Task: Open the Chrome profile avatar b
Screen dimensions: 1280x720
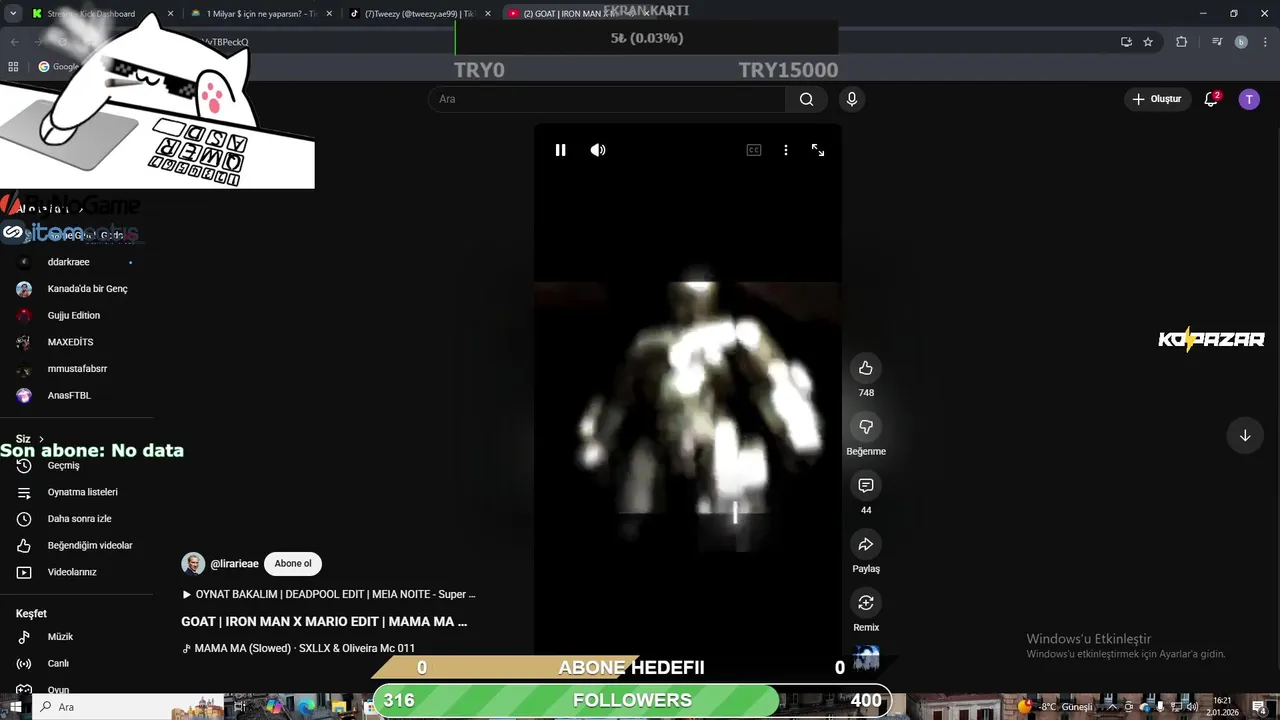Action: point(1241,42)
